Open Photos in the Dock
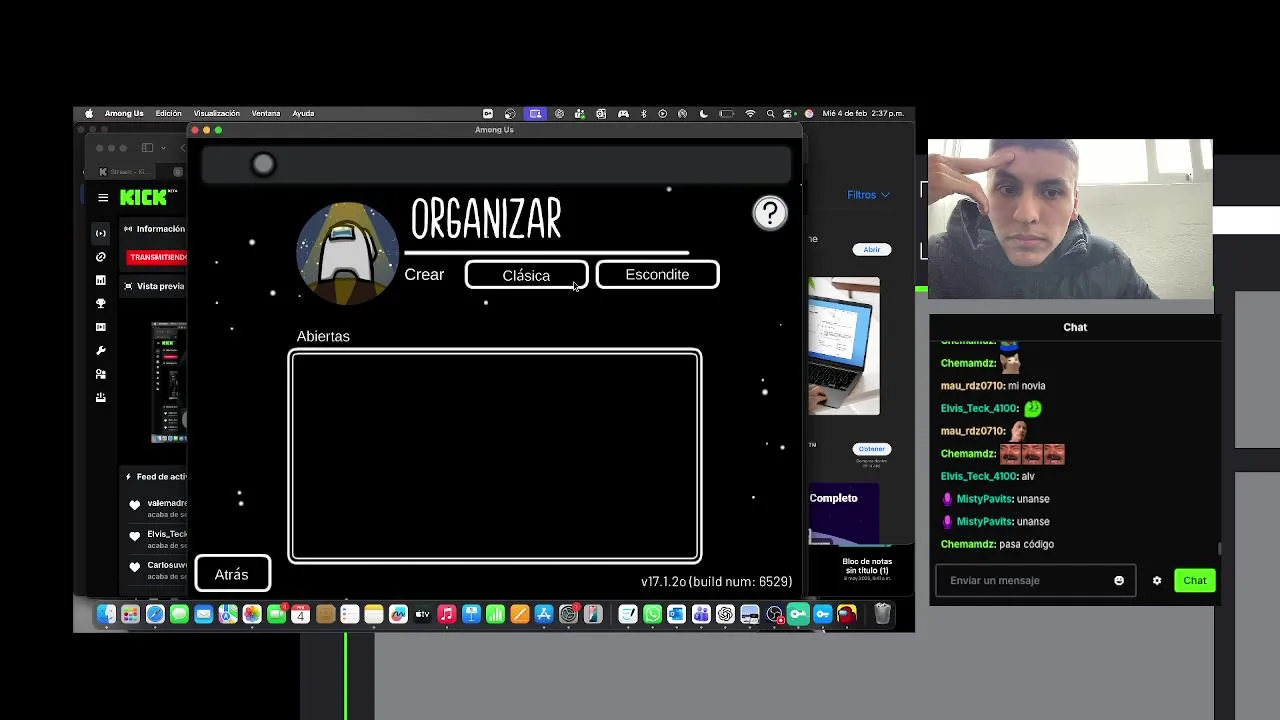The image size is (1280, 720). [252, 614]
